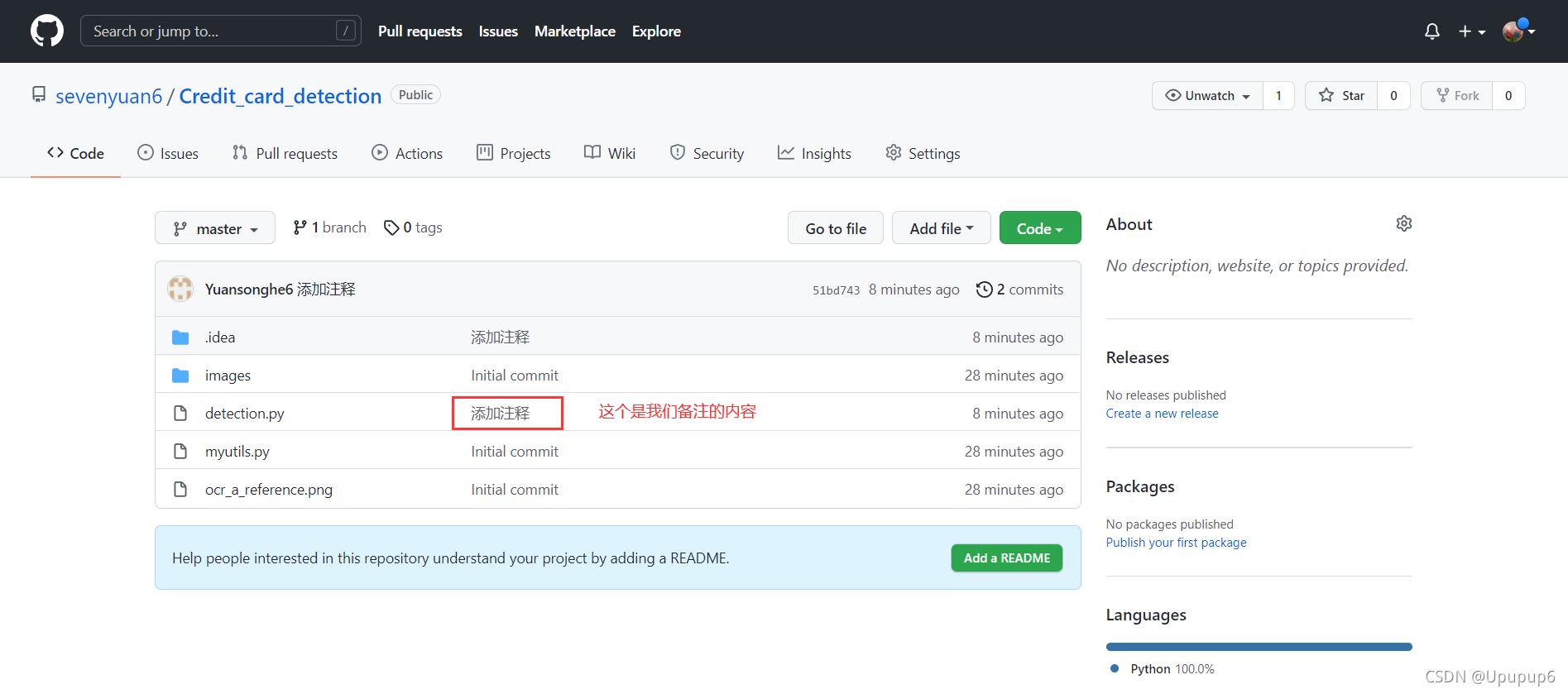Follow the Create a new release link

pos(1162,414)
